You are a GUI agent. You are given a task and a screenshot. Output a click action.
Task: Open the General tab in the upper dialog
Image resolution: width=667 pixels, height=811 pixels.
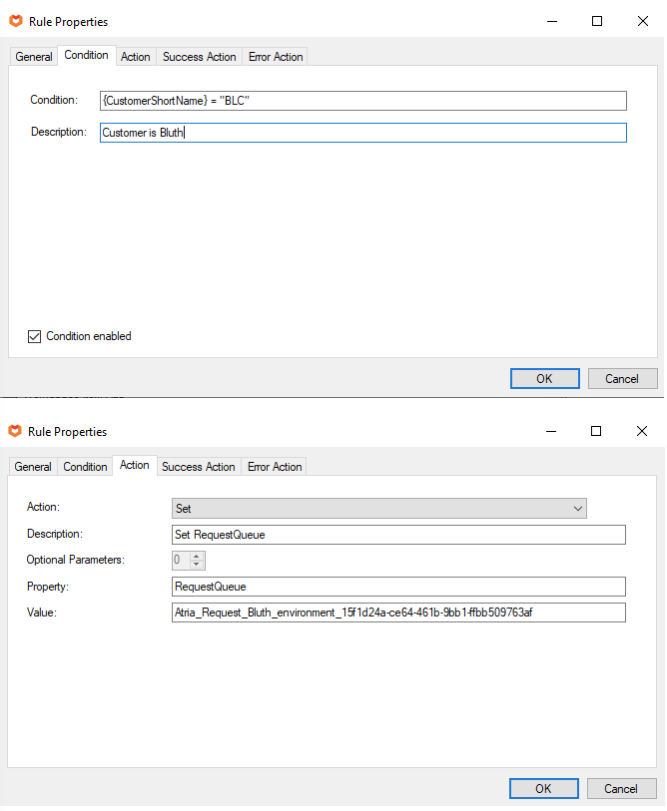tap(34, 57)
